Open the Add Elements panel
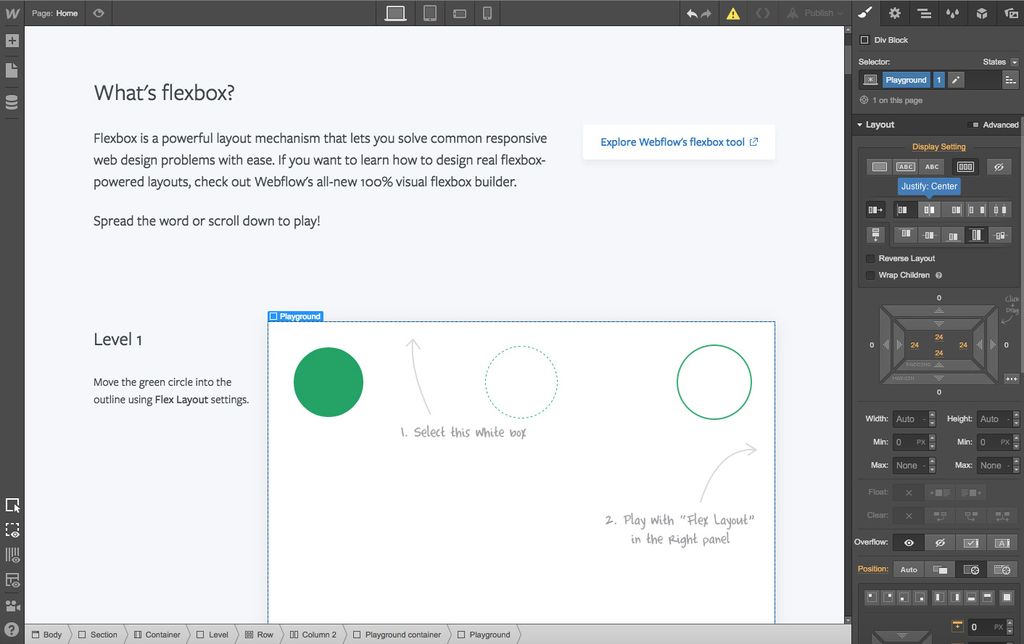The height and width of the screenshot is (644, 1024). pos(12,41)
